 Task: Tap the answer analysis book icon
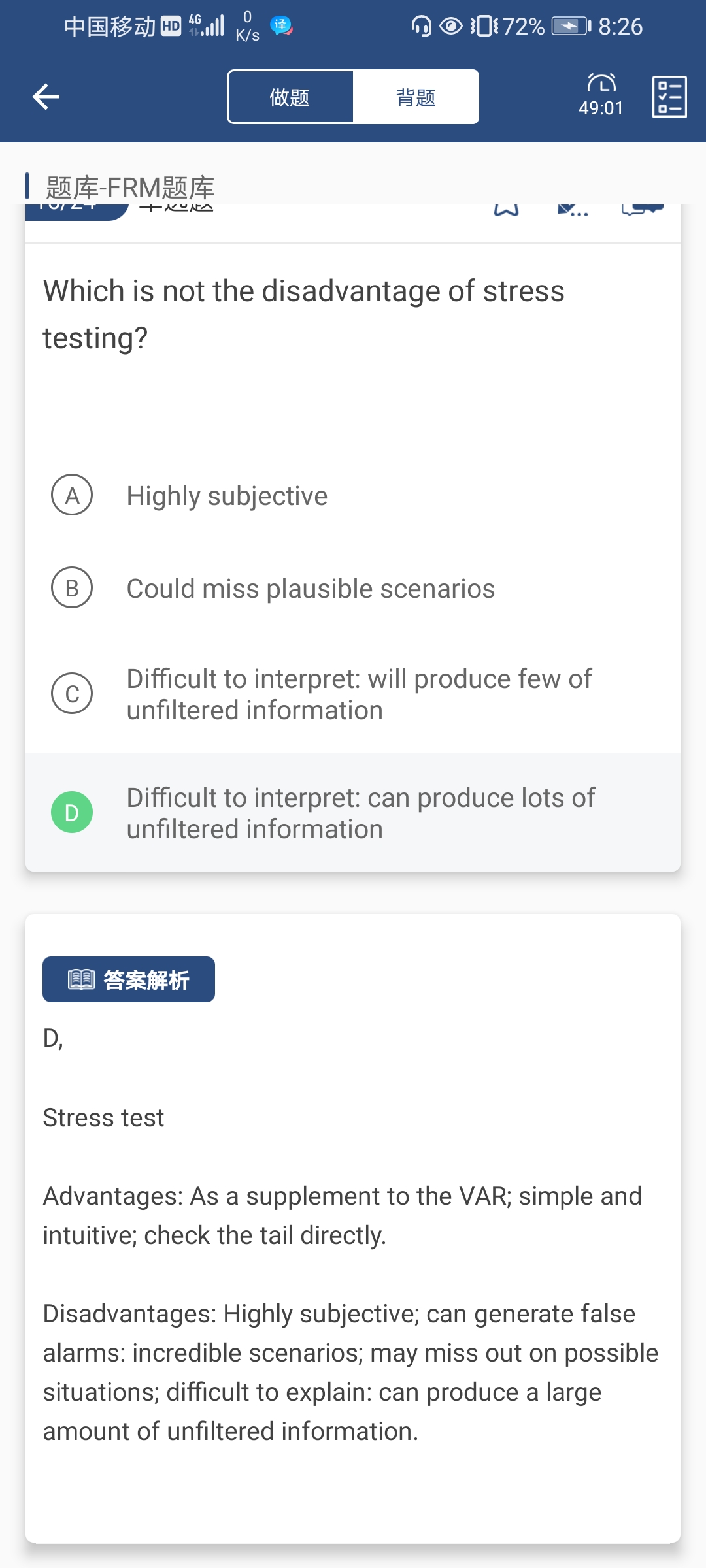click(82, 979)
